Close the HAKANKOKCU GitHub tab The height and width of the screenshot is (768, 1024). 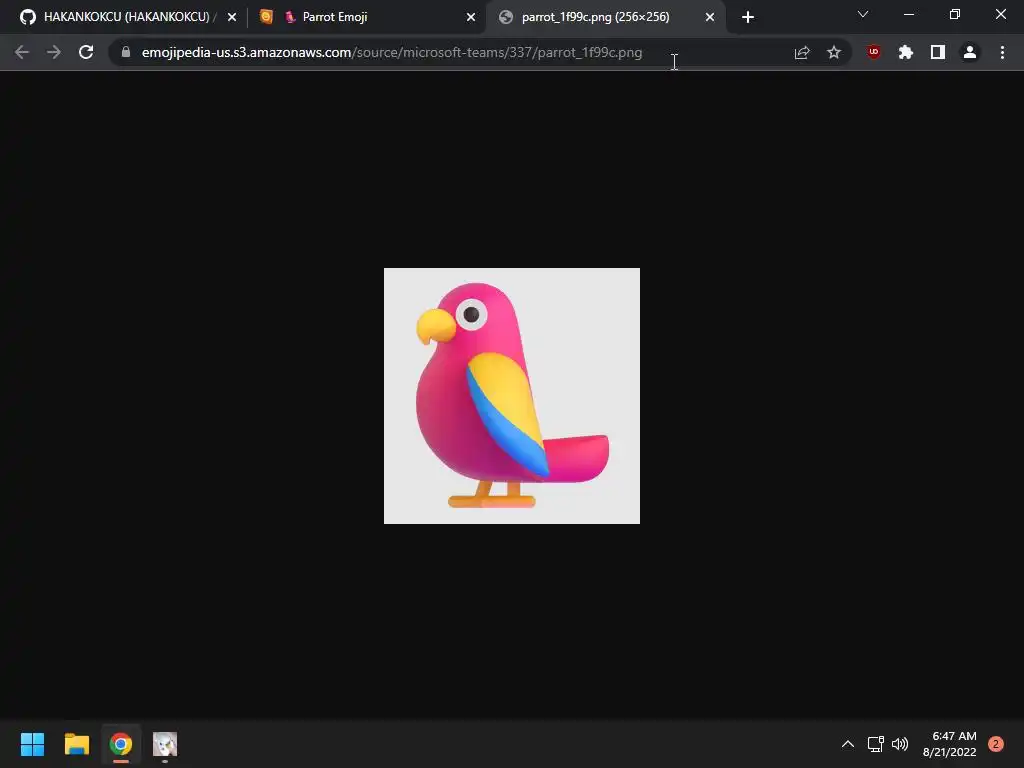tap(232, 17)
